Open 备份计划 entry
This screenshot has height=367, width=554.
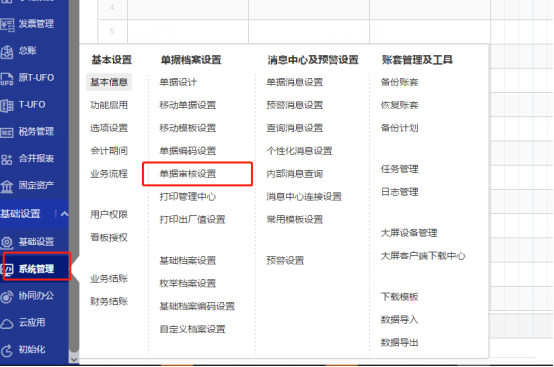tap(399, 128)
